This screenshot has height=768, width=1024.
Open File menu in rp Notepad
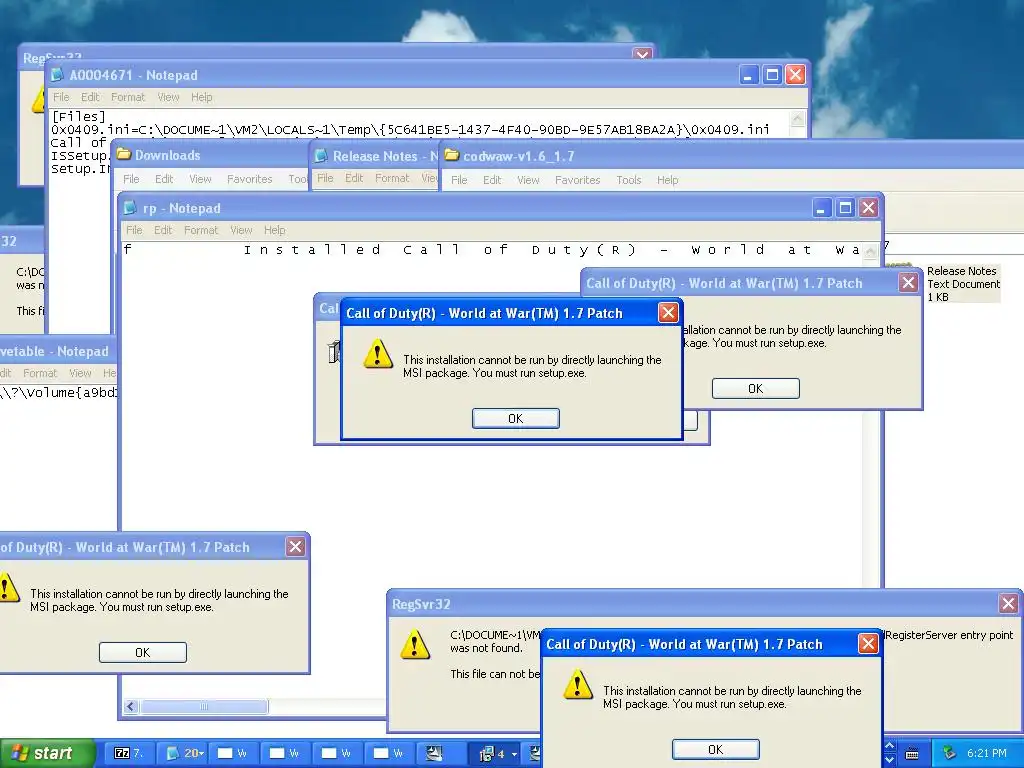coord(135,231)
